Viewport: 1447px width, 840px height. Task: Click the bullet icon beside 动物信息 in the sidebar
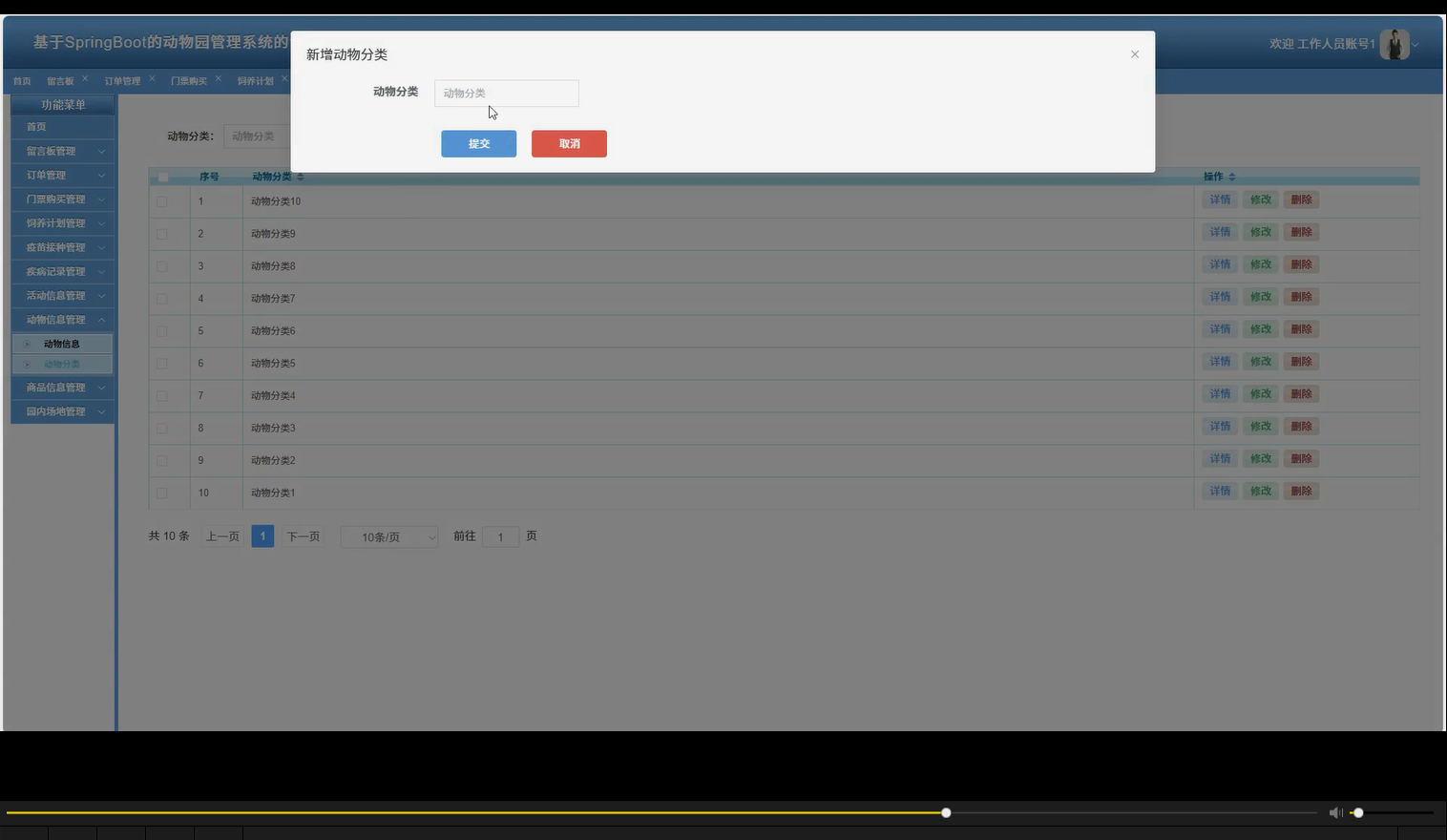click(27, 344)
